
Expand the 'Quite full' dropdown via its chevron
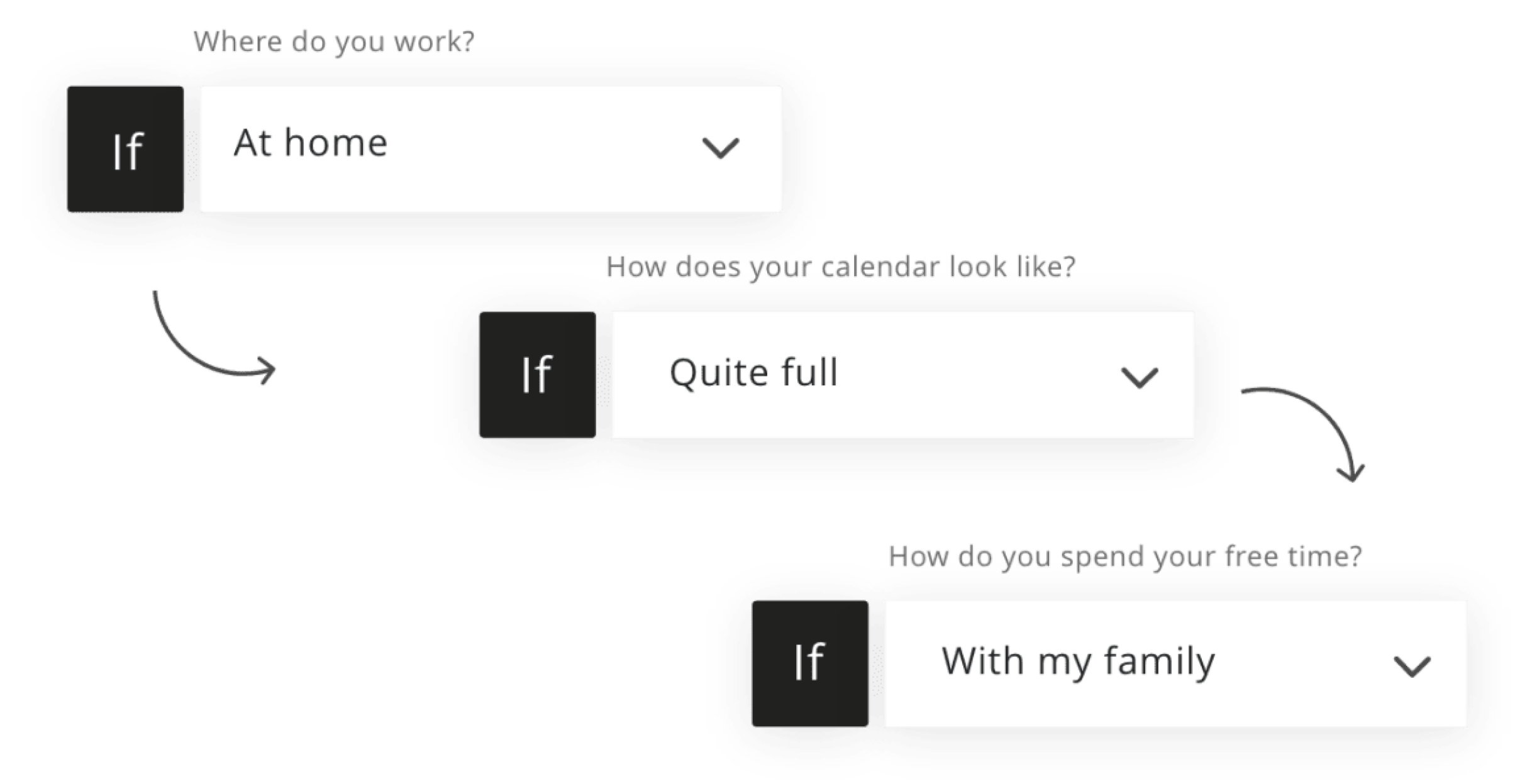(1139, 377)
